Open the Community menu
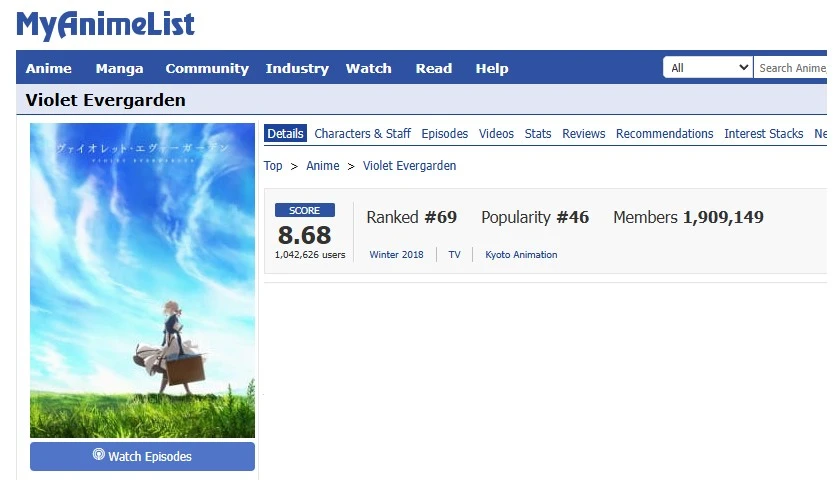Image resolution: width=835 pixels, height=486 pixels. point(207,69)
